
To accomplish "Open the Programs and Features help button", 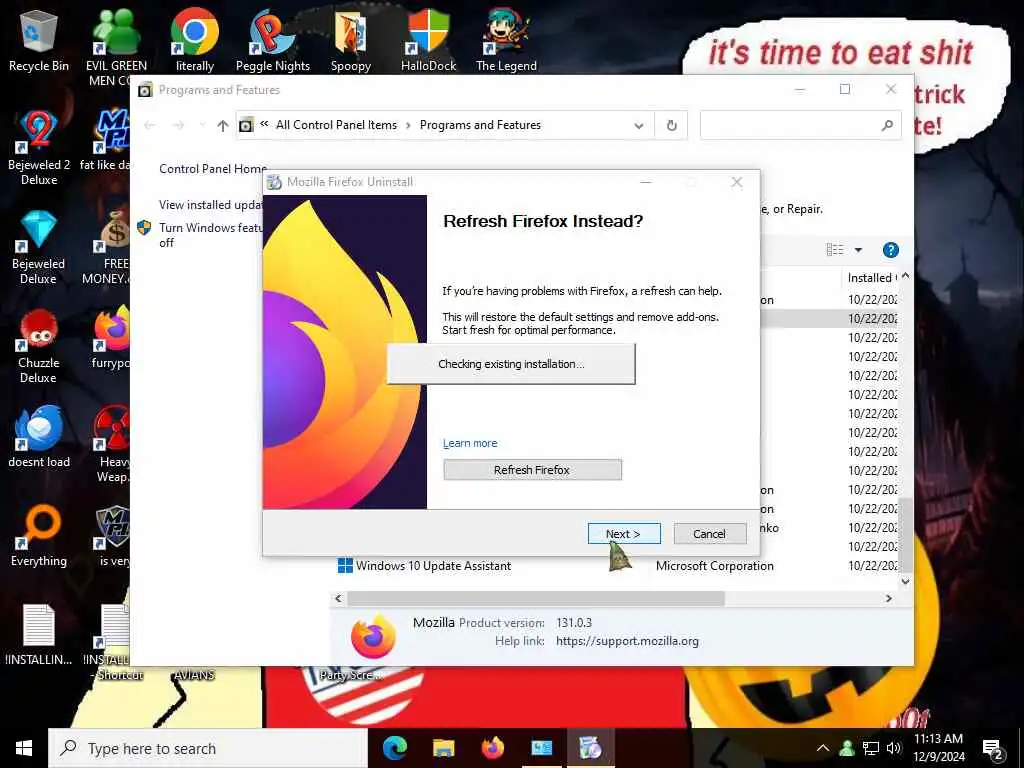I will click(x=890, y=249).
